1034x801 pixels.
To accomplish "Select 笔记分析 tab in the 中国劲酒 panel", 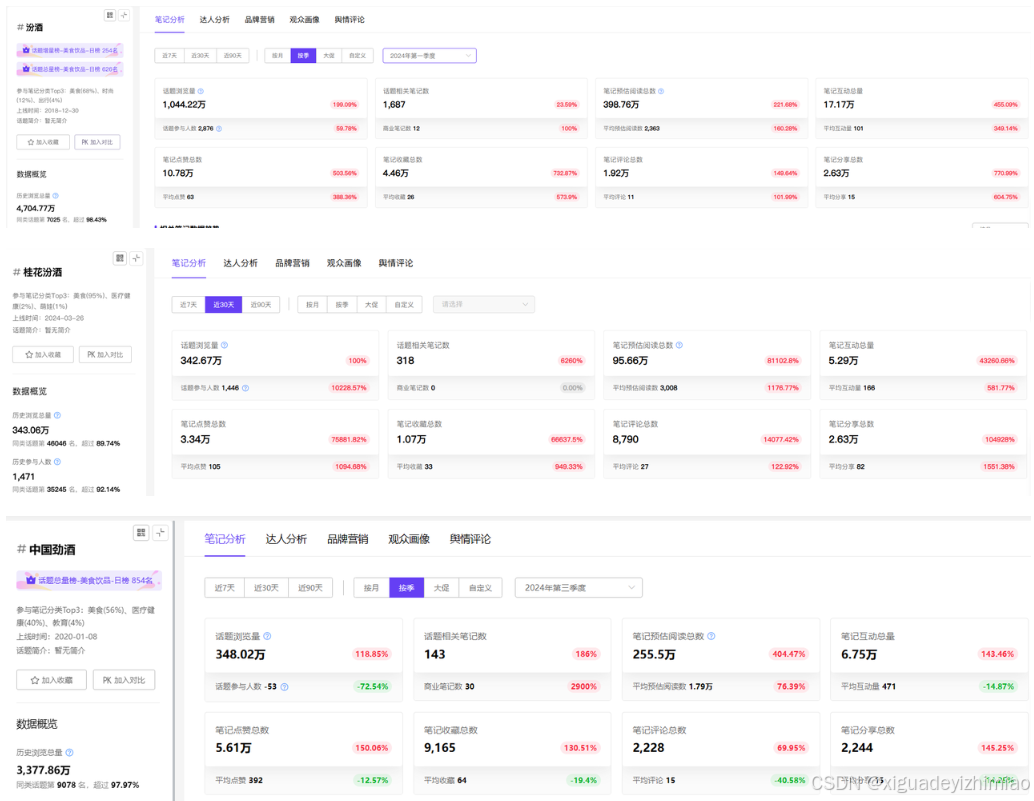I will coord(225,539).
